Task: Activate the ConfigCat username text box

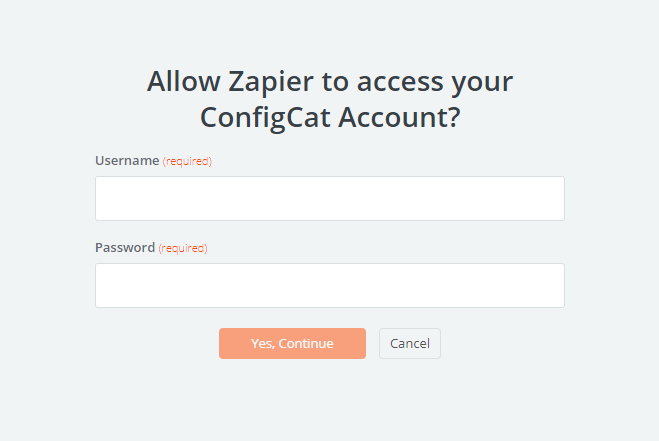Action: click(330, 198)
